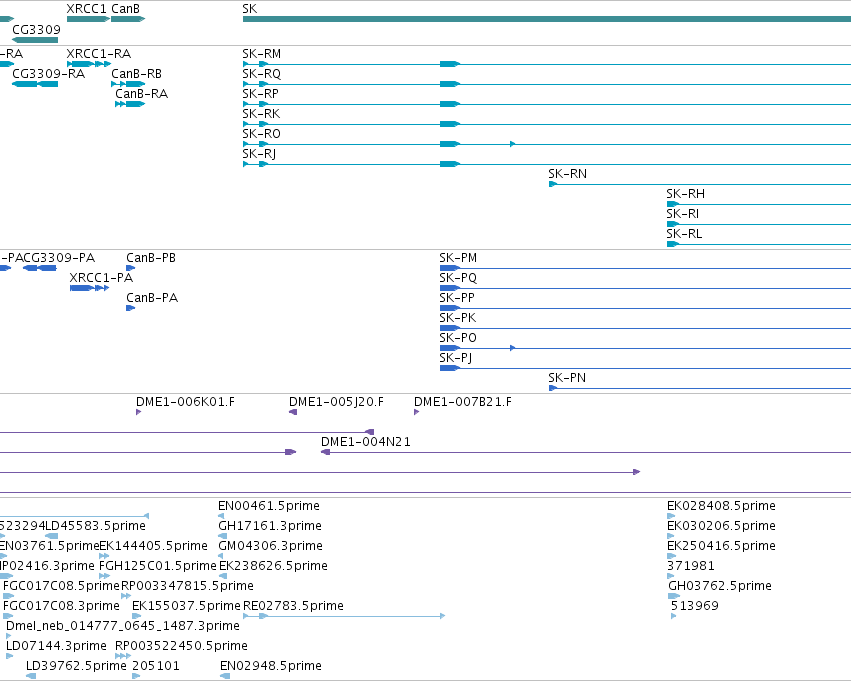The image size is (851, 681).
Task: Select EST LD39762.5prime
Action: pyautogui.click(x=31, y=676)
